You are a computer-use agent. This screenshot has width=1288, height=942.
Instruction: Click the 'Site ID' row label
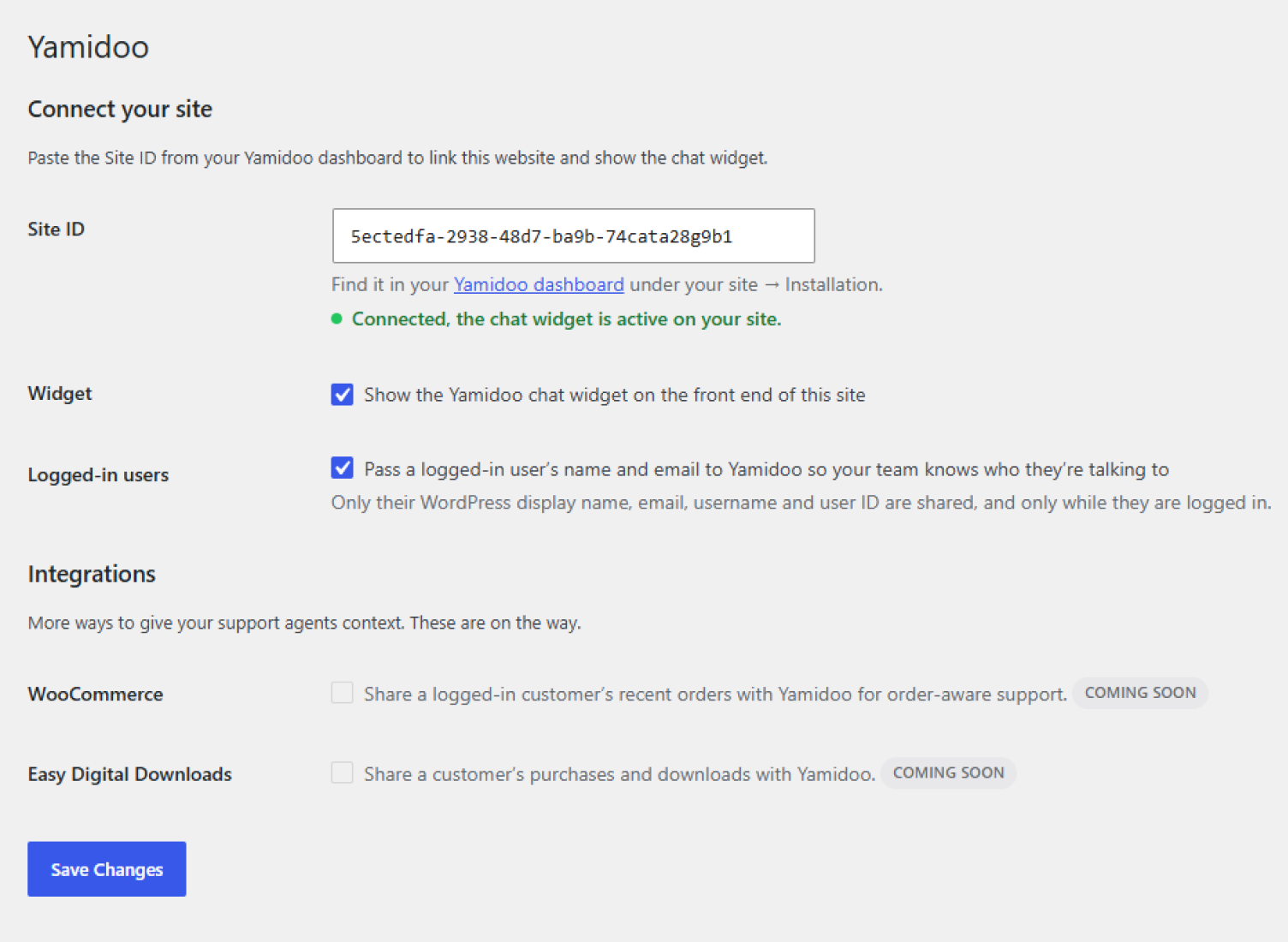[56, 229]
